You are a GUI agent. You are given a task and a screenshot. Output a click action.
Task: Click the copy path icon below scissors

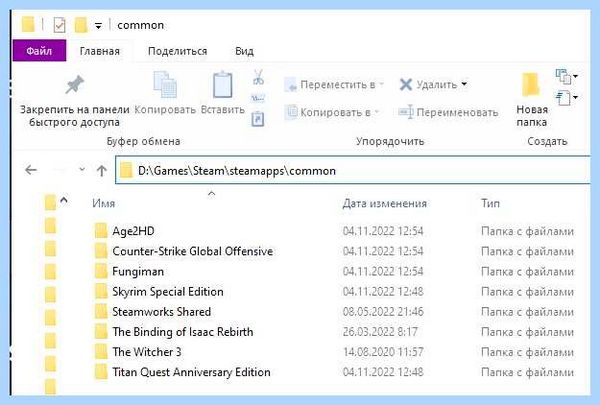pos(258,99)
